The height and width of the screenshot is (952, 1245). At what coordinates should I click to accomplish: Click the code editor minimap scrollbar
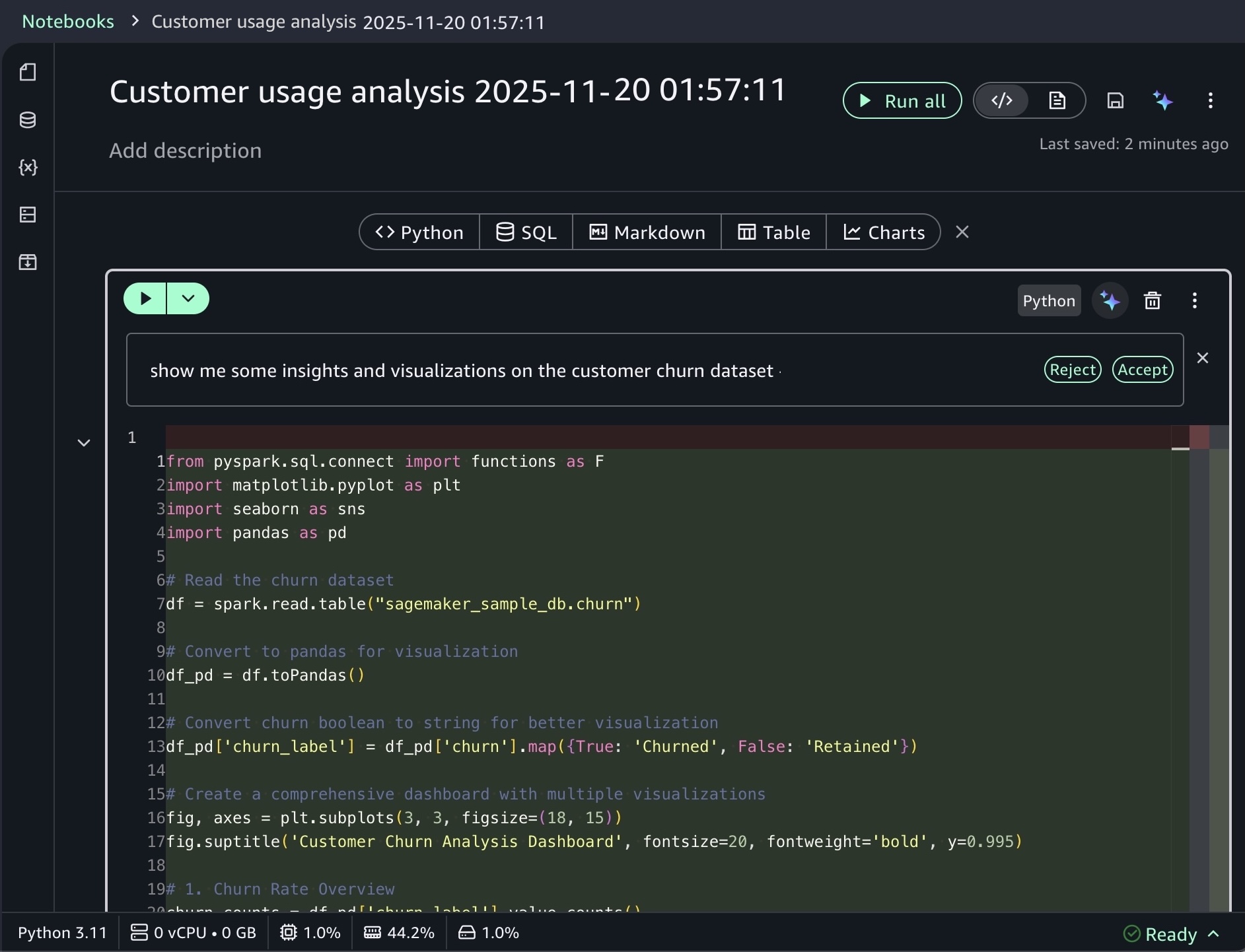(1199, 660)
